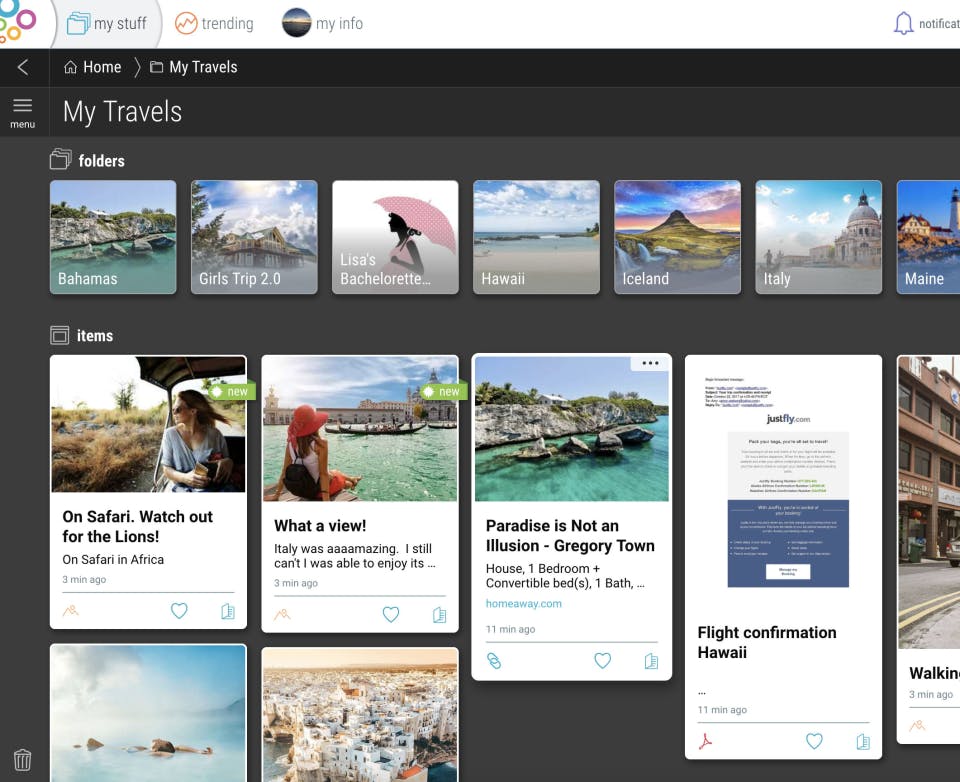Click photo type icon on 'What a view!' card
Viewport: 960px width, 782px height.
[282, 614]
